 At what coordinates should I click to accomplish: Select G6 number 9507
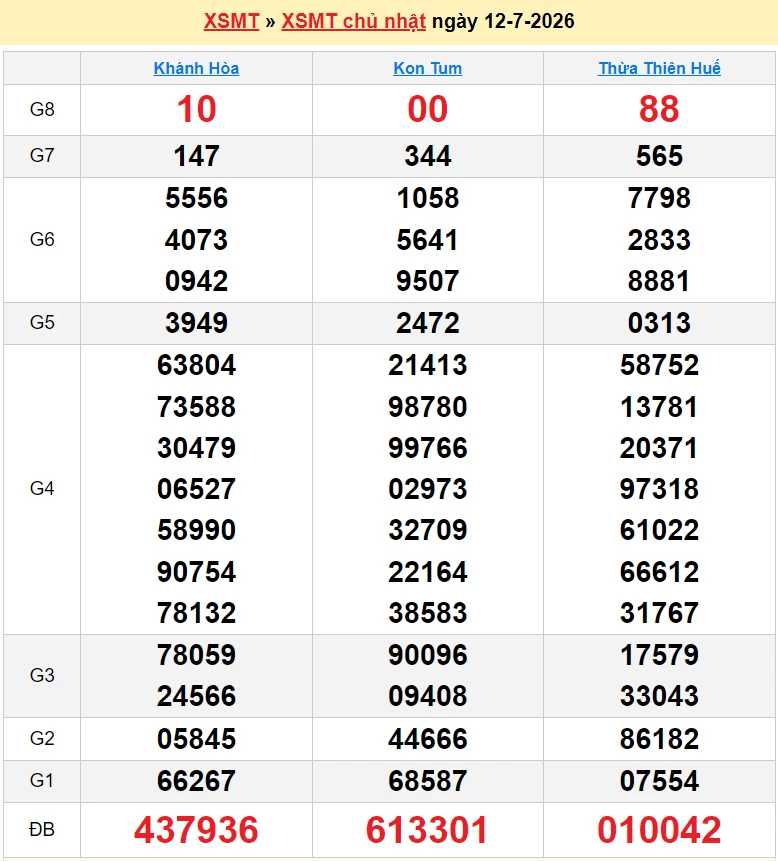click(428, 281)
